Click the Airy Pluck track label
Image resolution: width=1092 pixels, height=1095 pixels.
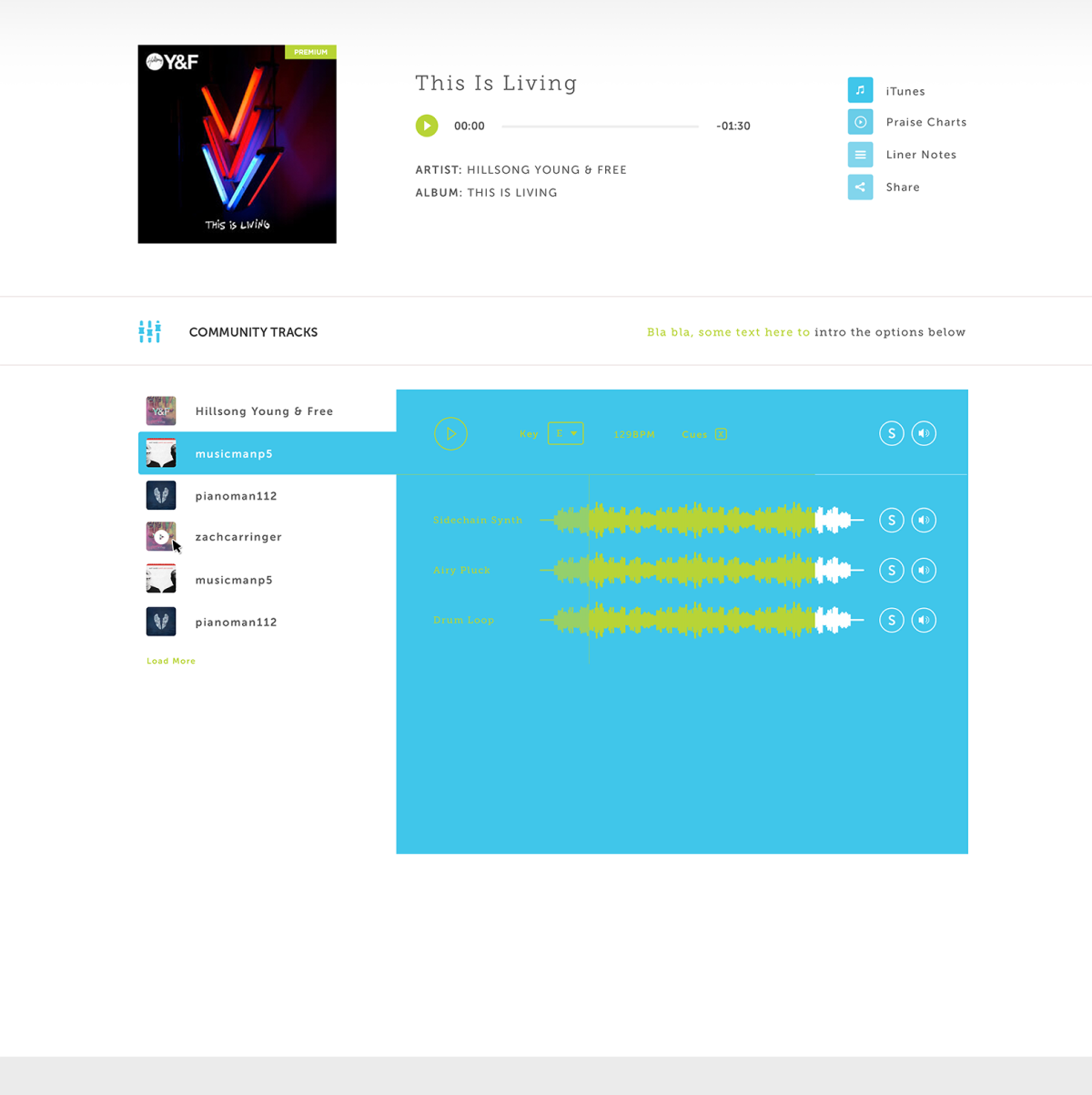461,570
